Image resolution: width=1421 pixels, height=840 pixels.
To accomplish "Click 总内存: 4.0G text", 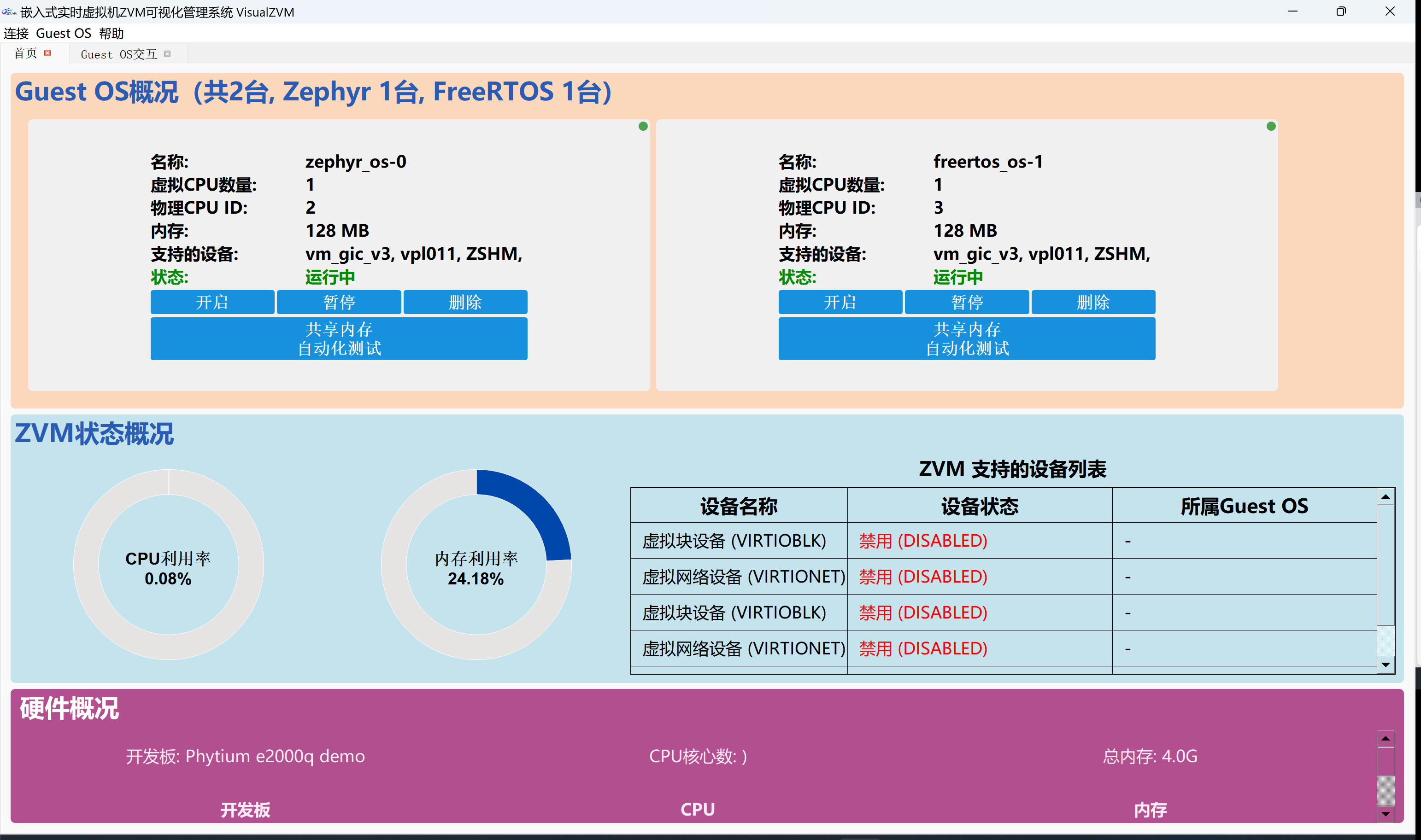I will 1150,756.
